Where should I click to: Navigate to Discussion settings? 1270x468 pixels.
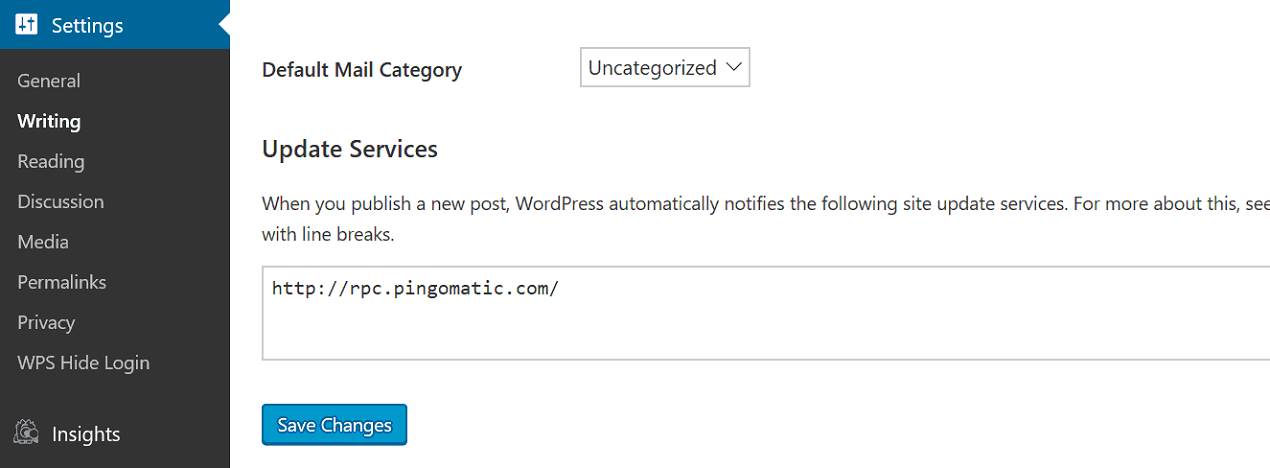pyautogui.click(x=60, y=201)
